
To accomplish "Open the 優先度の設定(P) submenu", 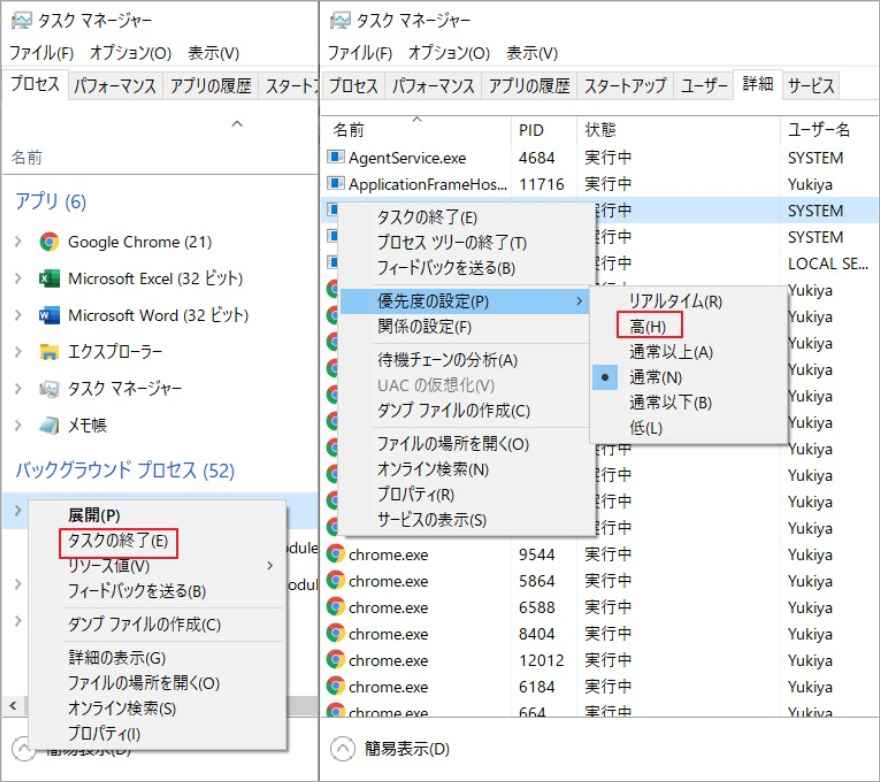I will (464, 301).
